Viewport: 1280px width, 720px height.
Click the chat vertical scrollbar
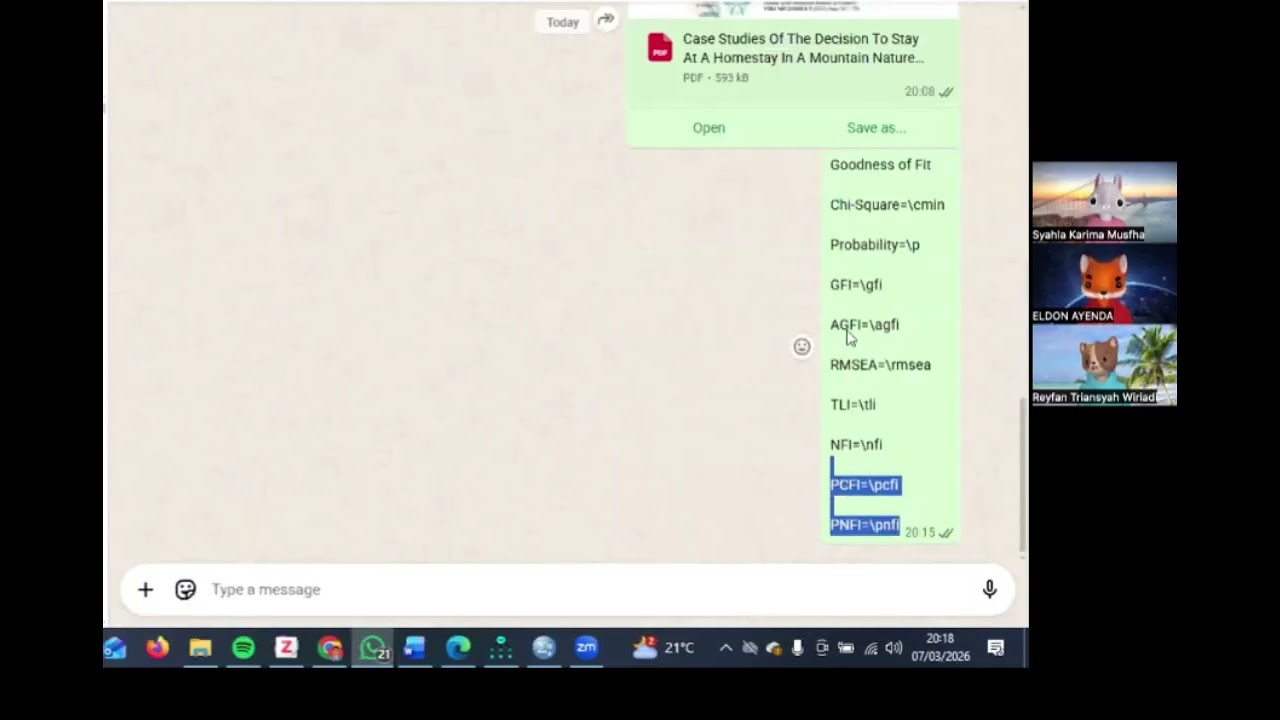click(x=1022, y=475)
